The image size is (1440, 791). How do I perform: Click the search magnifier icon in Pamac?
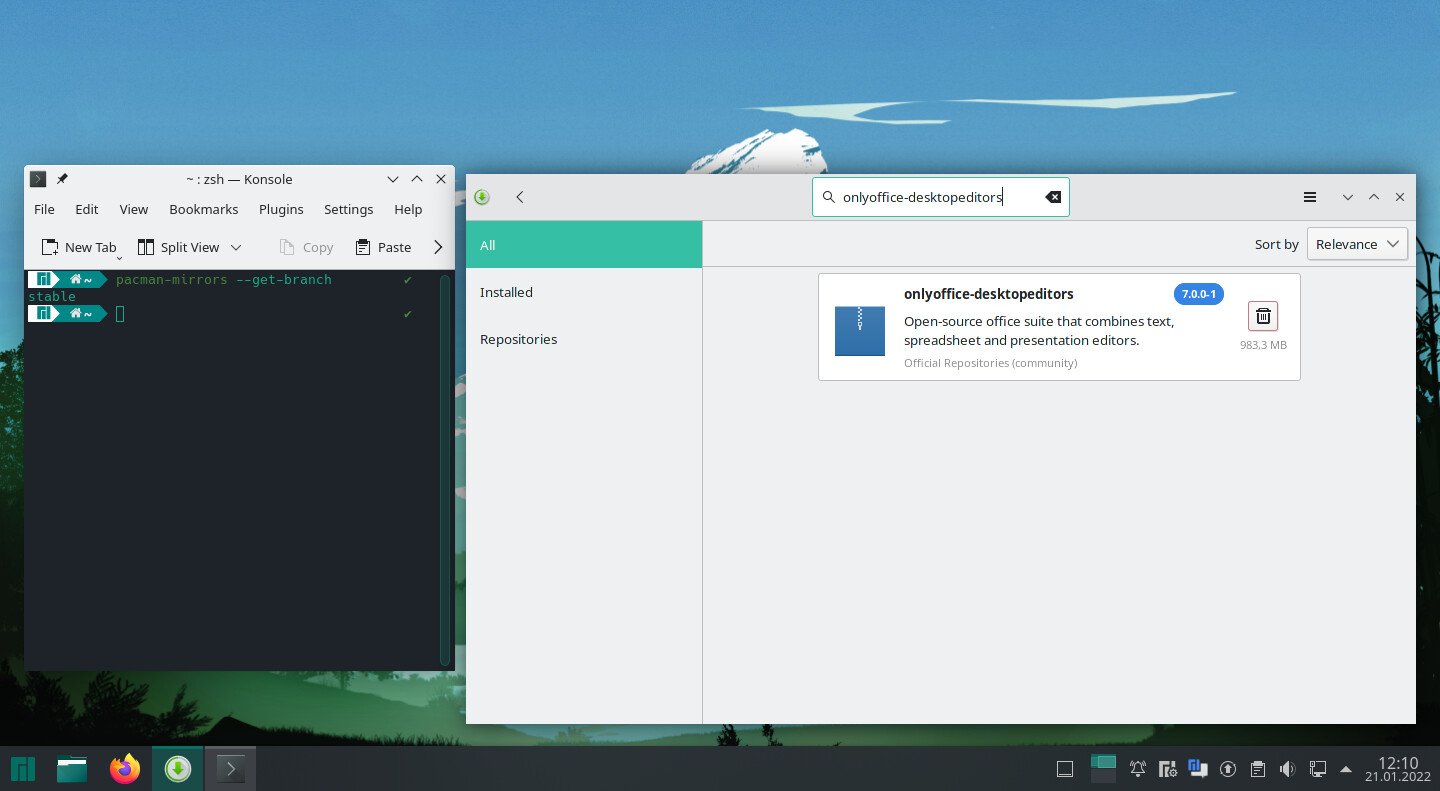click(828, 197)
